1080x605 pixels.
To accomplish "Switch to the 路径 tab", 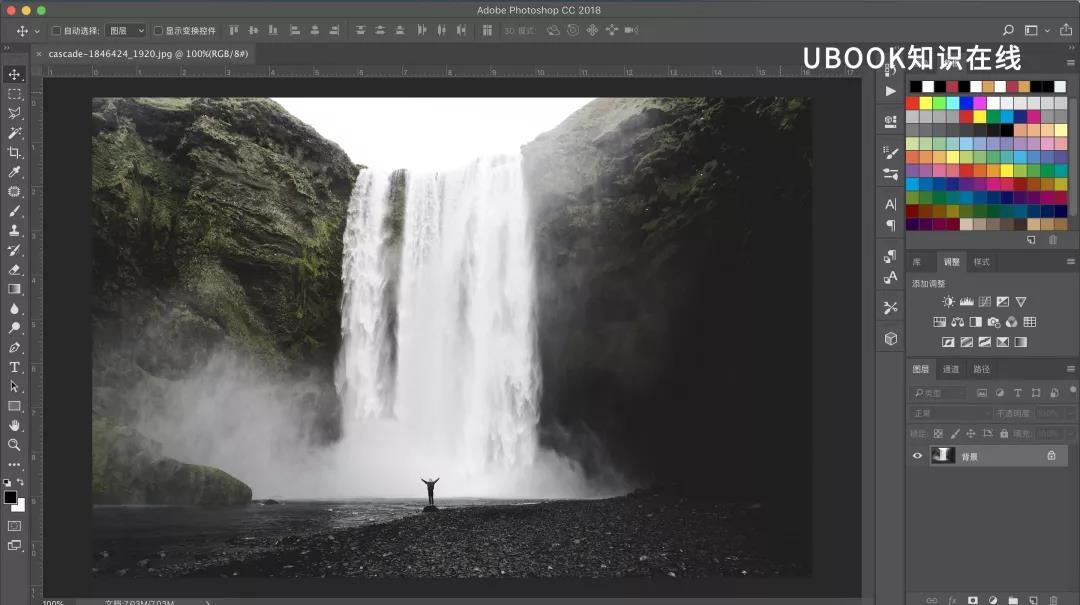I will [982, 369].
